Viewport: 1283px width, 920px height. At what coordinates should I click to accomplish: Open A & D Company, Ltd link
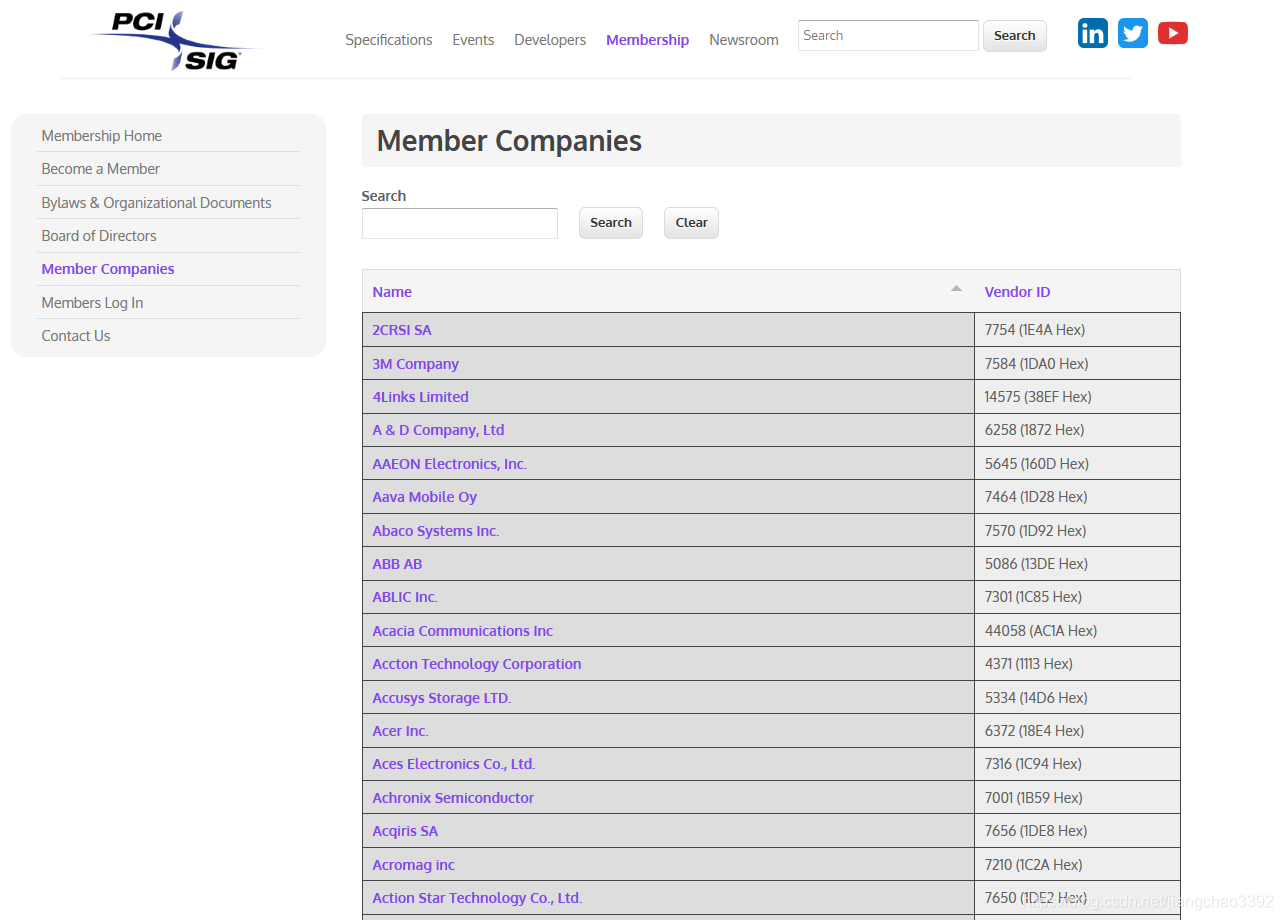439,430
